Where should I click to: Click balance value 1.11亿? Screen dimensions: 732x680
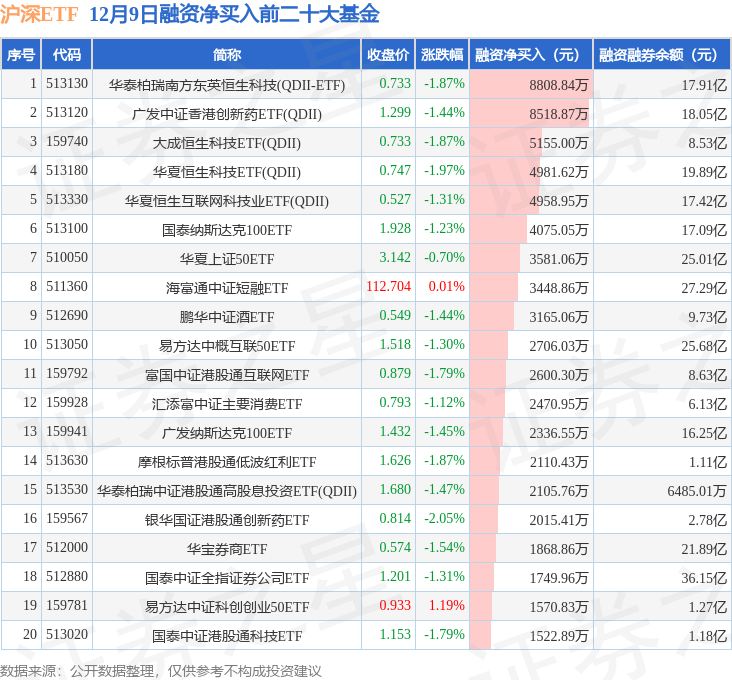click(x=708, y=462)
